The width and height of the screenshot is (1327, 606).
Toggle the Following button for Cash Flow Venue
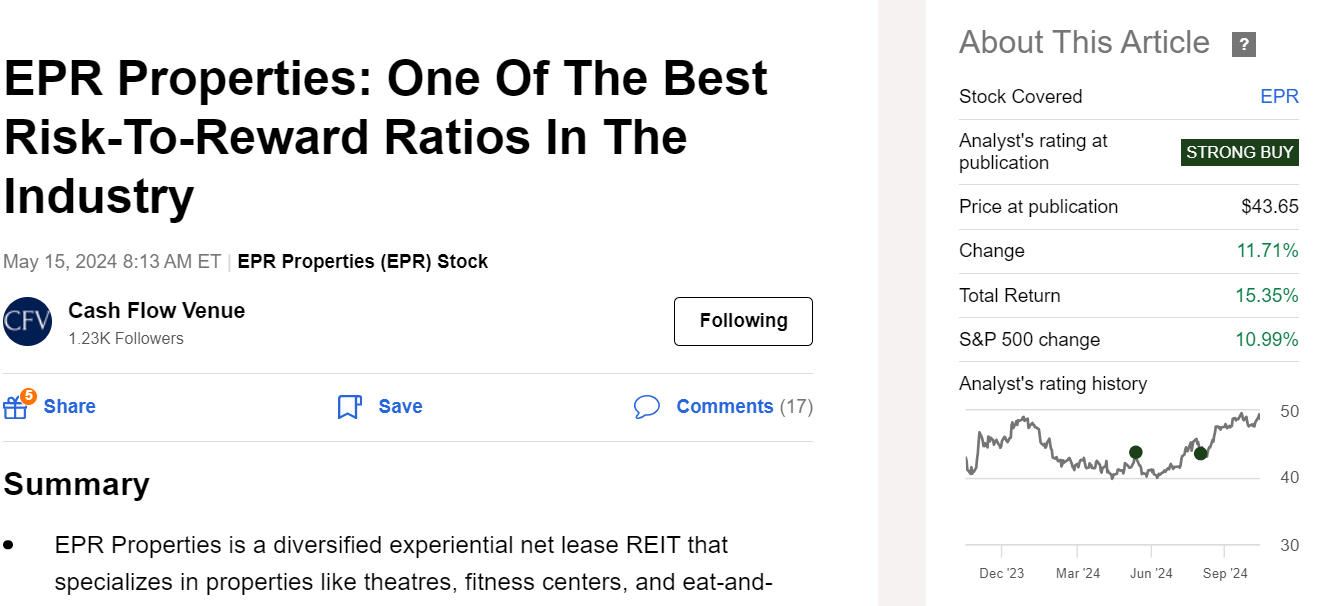[743, 321]
